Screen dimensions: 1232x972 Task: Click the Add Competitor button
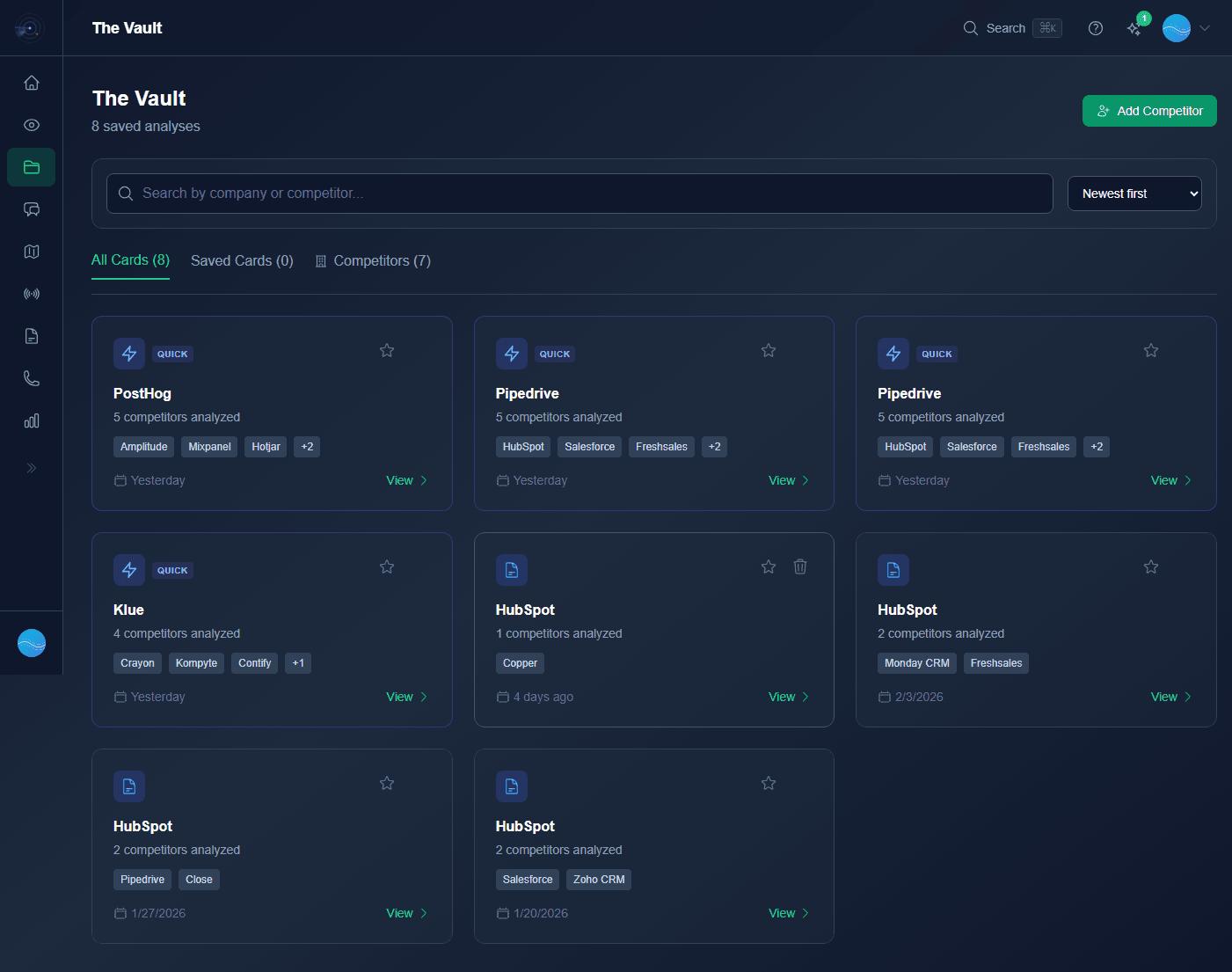click(x=1149, y=111)
